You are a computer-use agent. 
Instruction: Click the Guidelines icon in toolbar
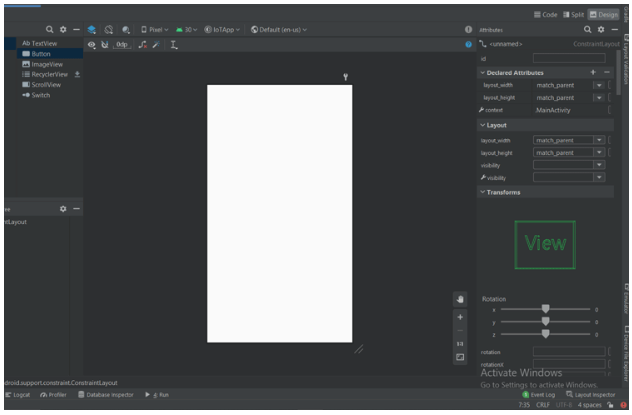click(x=173, y=45)
